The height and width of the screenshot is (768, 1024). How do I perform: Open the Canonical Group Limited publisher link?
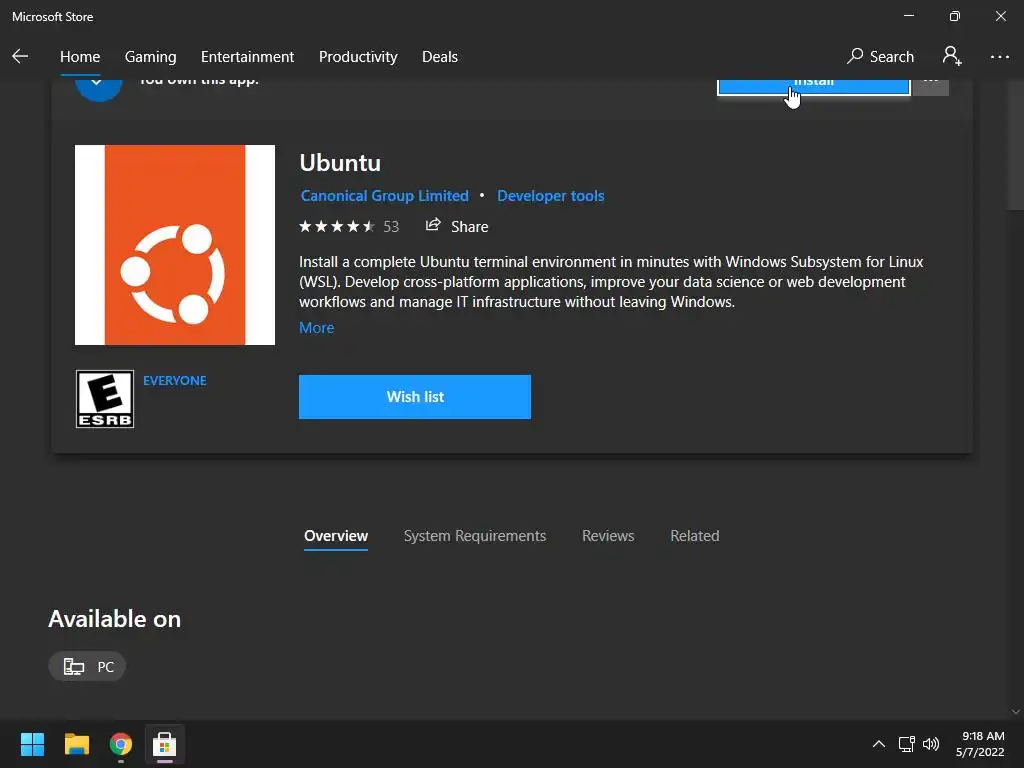click(384, 196)
